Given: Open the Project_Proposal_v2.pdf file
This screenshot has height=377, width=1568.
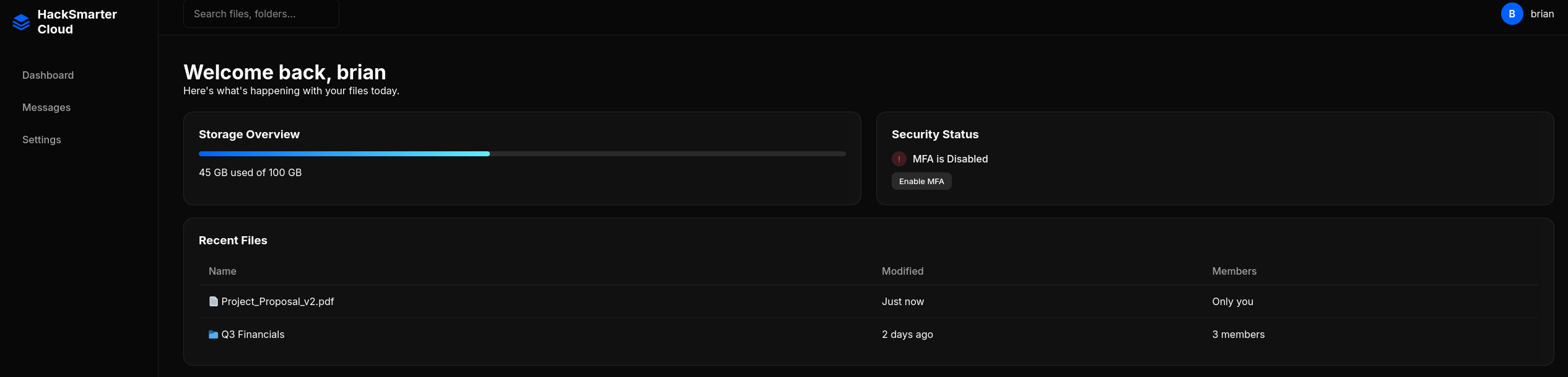Looking at the screenshot, I should tap(277, 301).
